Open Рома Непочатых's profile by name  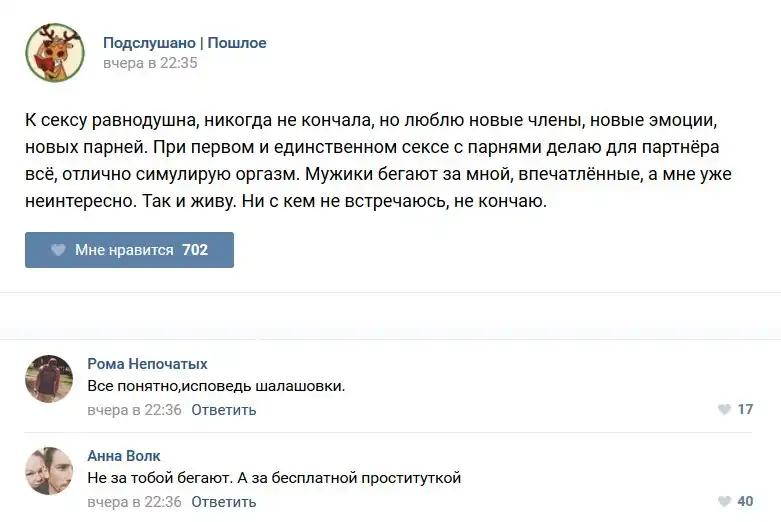[x=147, y=364]
